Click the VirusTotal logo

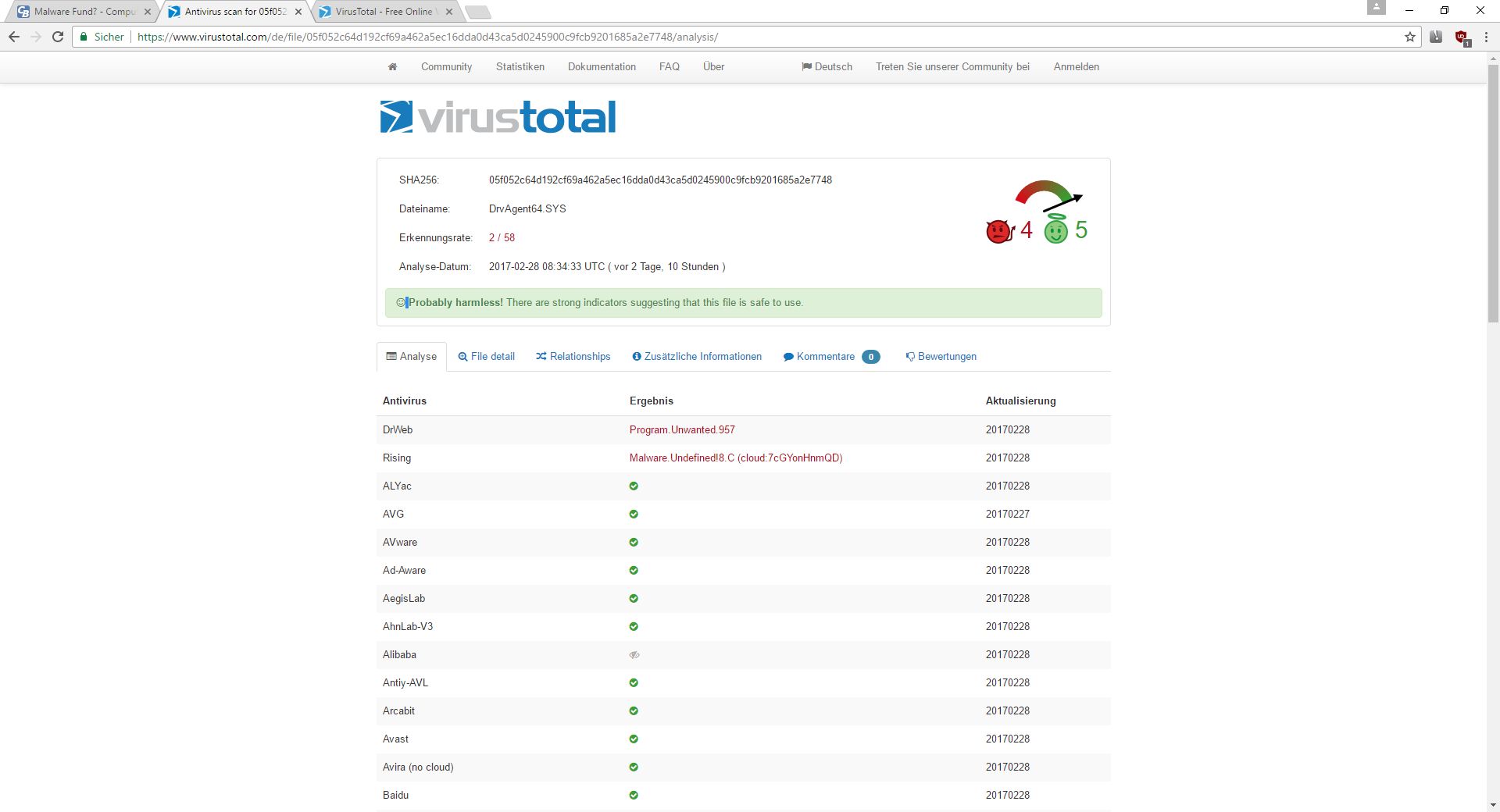tap(498, 117)
